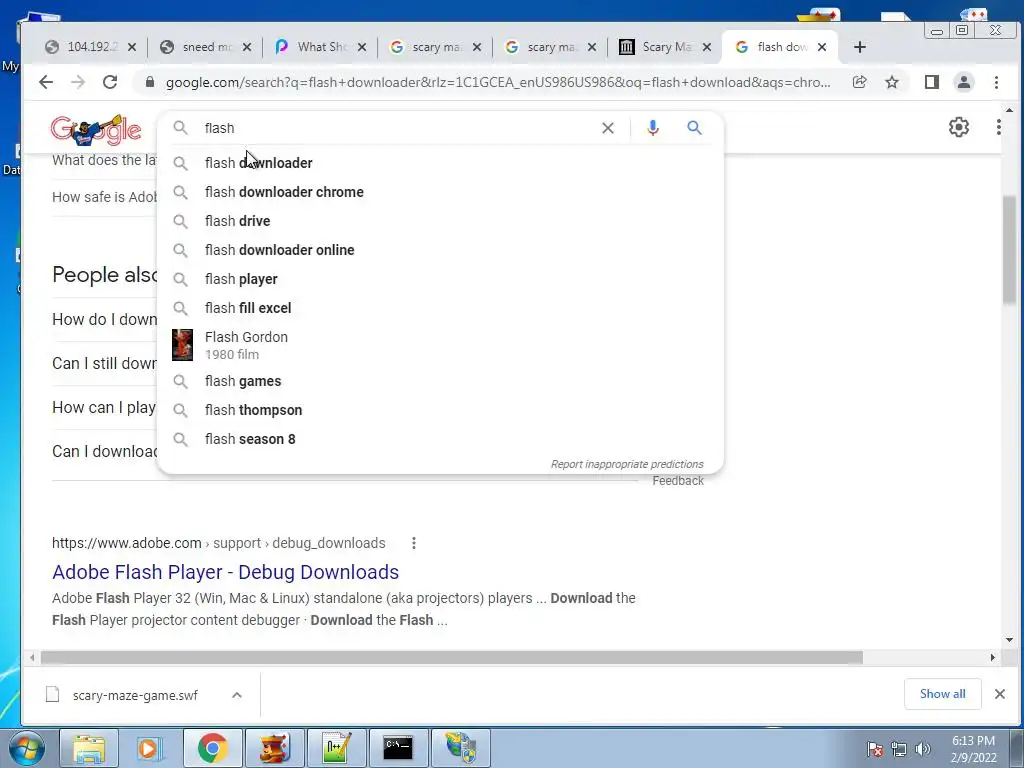The height and width of the screenshot is (768, 1024).
Task: Clear the search box text
Action: point(607,128)
